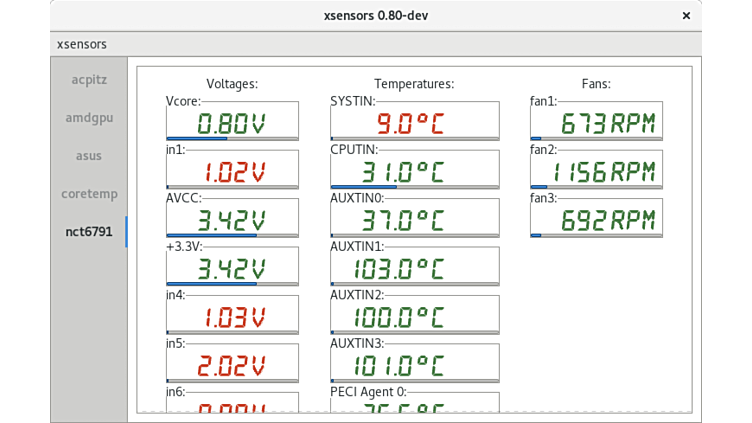Click the fan3 692 RPM display
The width and height of the screenshot is (752, 423).
click(596, 220)
